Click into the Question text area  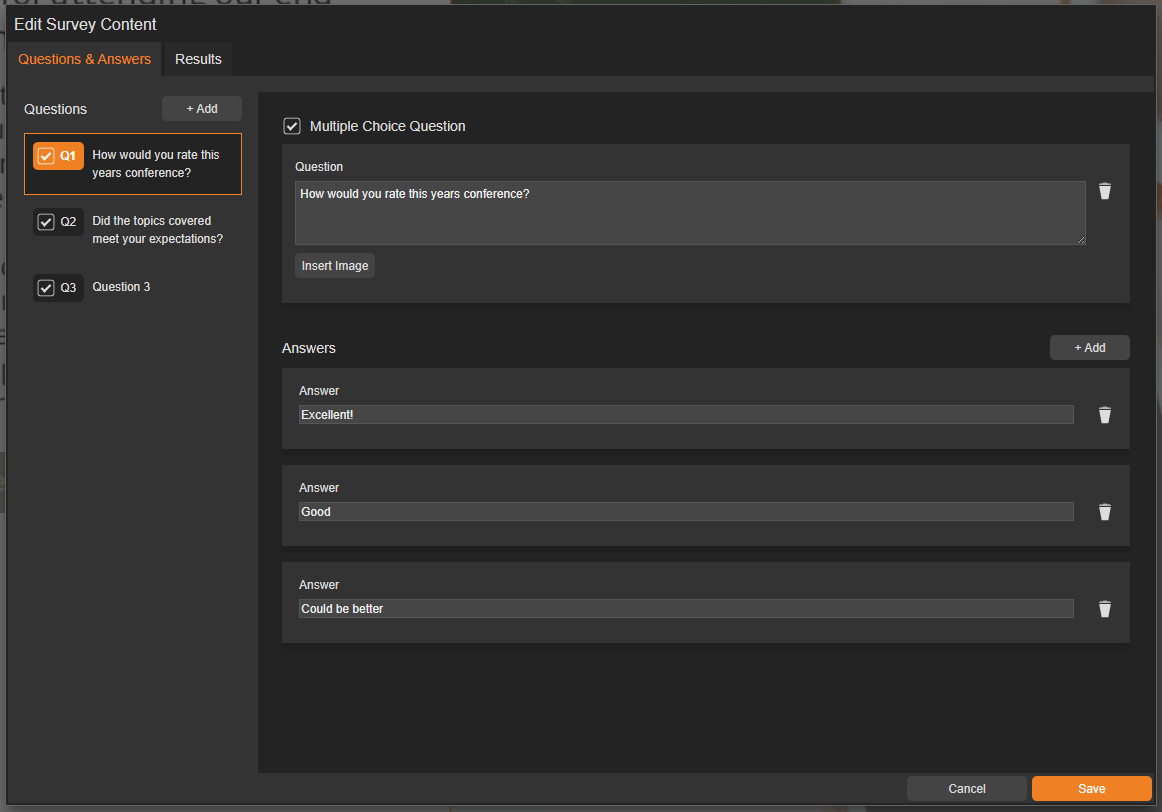click(x=689, y=213)
